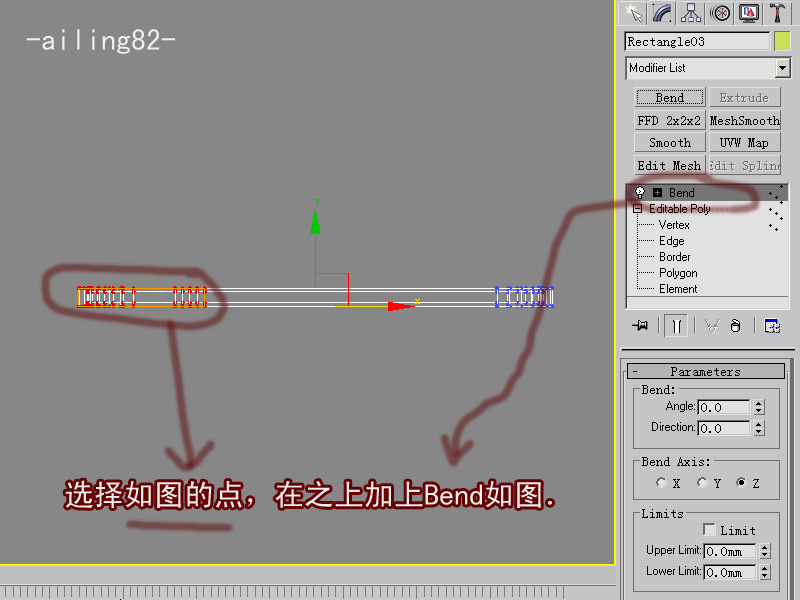Increase the Upper Limit spinner up arrow
Image resolution: width=800 pixels, height=600 pixels.
click(765, 548)
